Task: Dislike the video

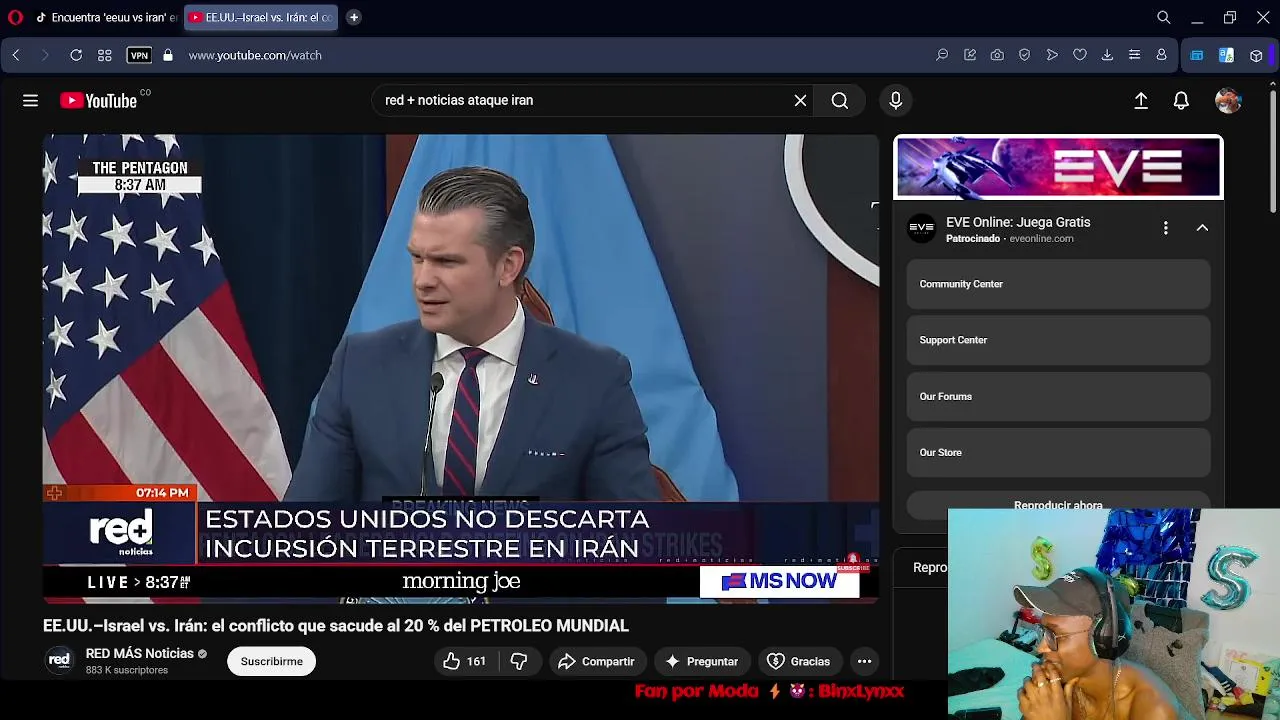Action: [x=518, y=661]
